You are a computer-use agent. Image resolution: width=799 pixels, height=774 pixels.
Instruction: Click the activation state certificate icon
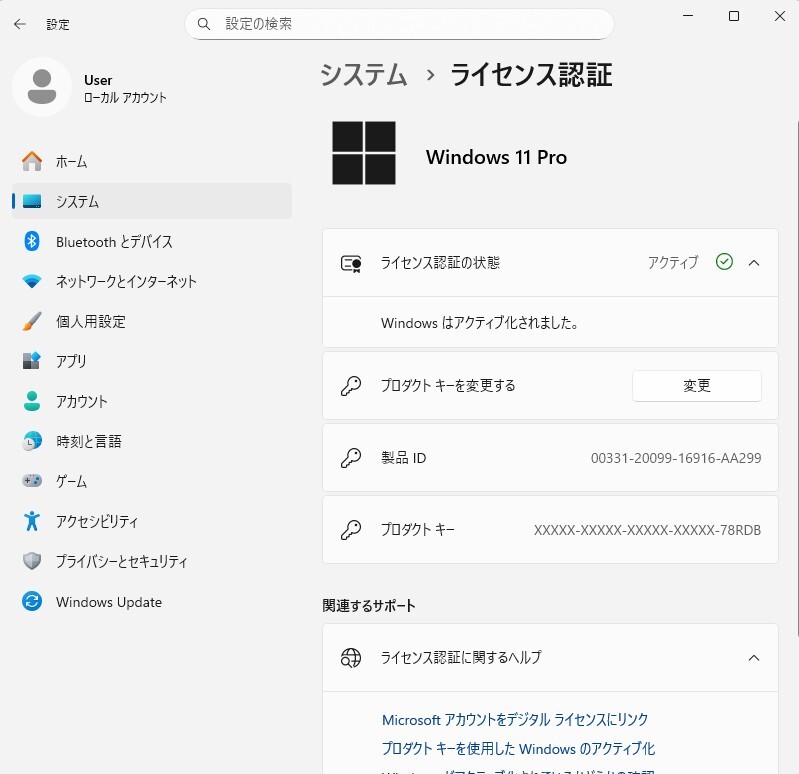(351, 263)
